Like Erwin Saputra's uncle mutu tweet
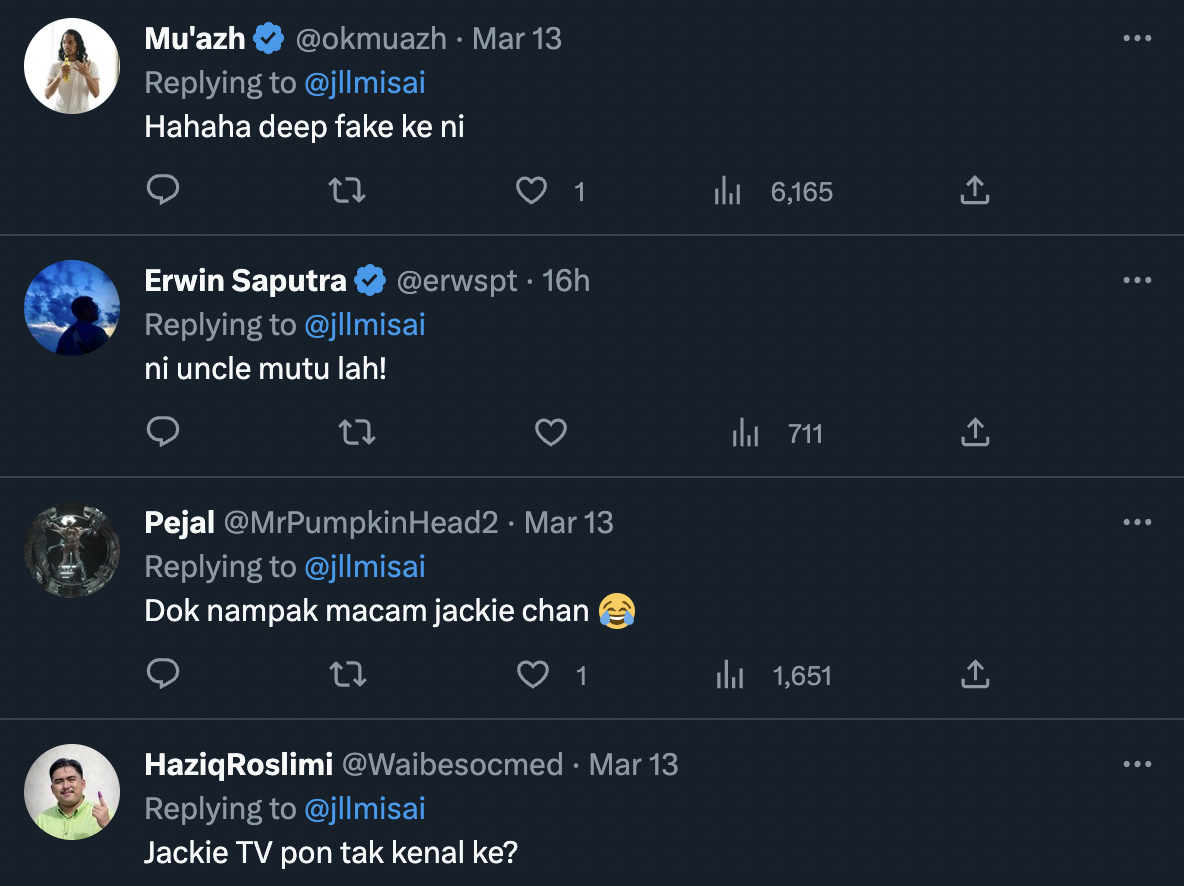This screenshot has height=886, width=1184. (x=551, y=432)
